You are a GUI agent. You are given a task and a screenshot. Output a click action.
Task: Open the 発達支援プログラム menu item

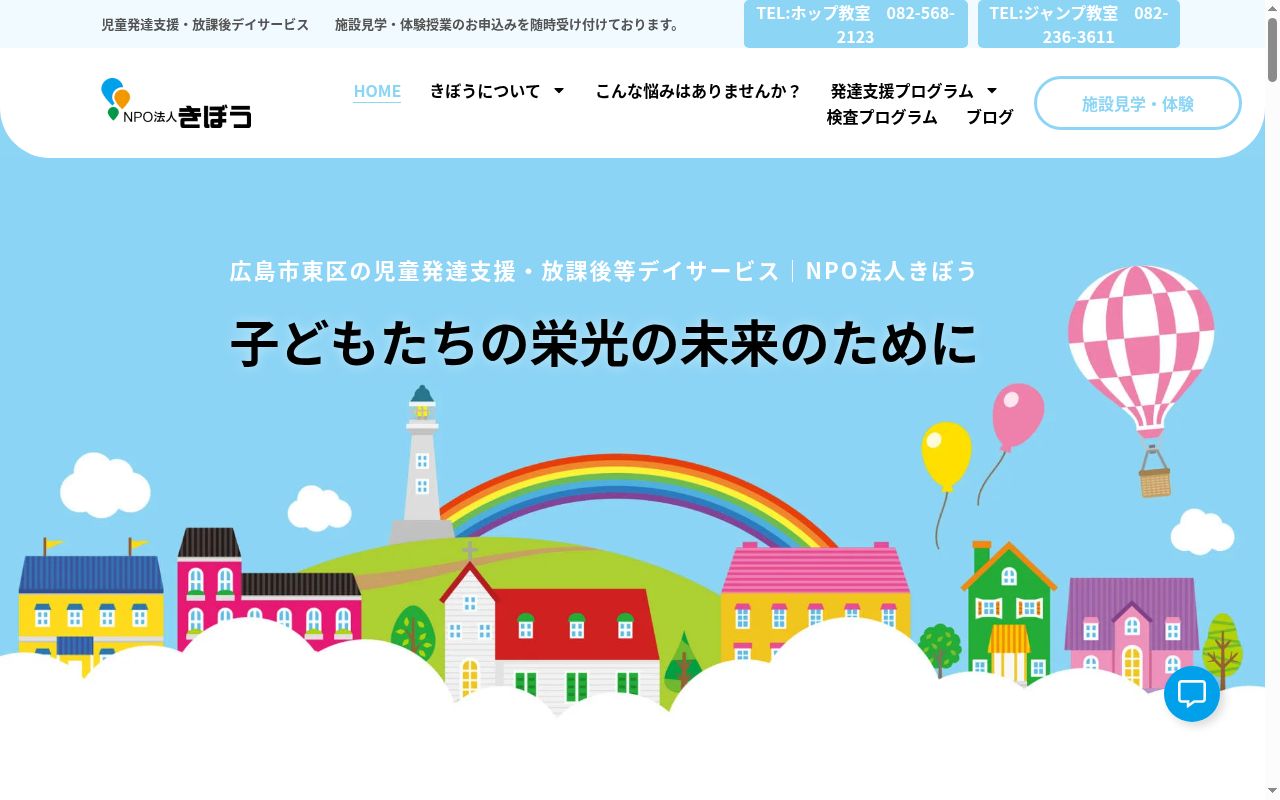pos(902,91)
